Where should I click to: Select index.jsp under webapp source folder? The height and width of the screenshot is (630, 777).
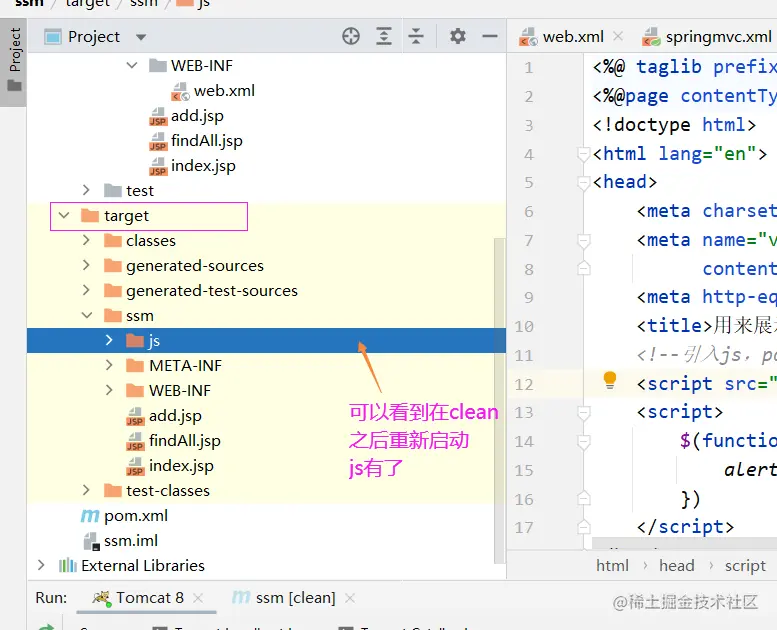(x=203, y=166)
